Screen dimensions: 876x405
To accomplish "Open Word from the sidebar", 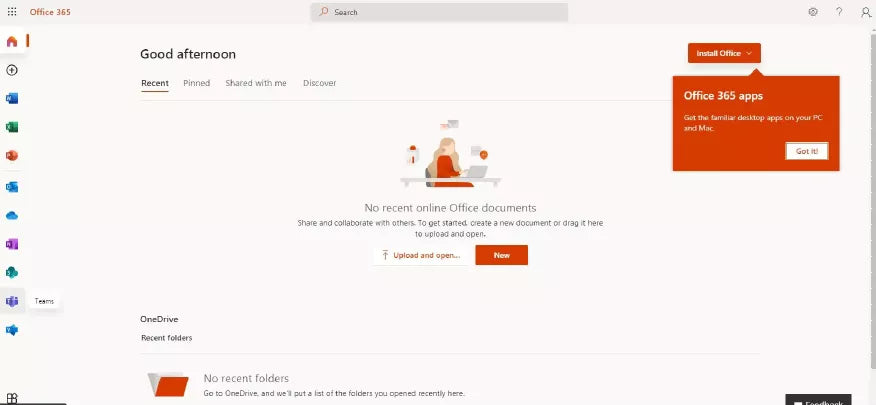I will 12,99.
